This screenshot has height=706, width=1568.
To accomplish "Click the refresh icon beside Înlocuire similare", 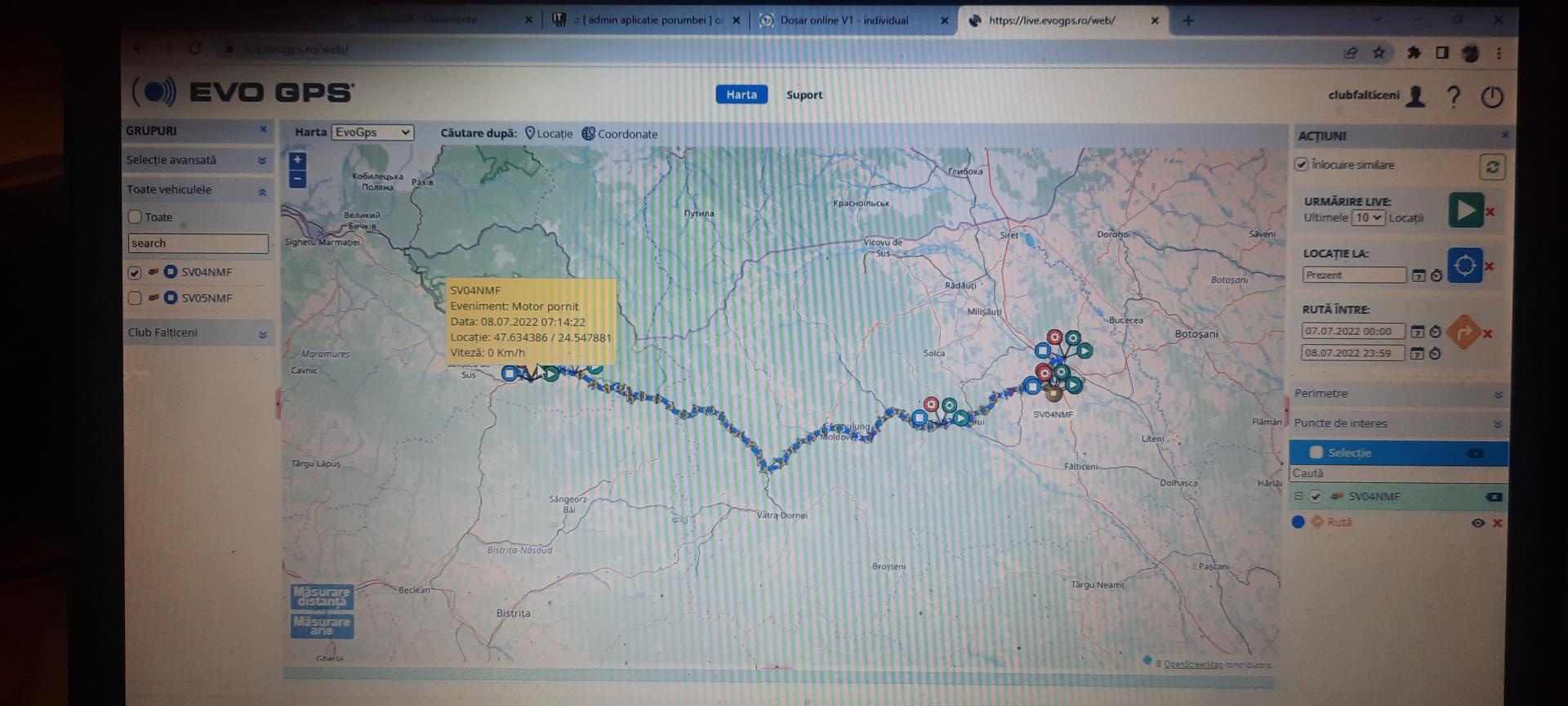I will pyautogui.click(x=1492, y=167).
